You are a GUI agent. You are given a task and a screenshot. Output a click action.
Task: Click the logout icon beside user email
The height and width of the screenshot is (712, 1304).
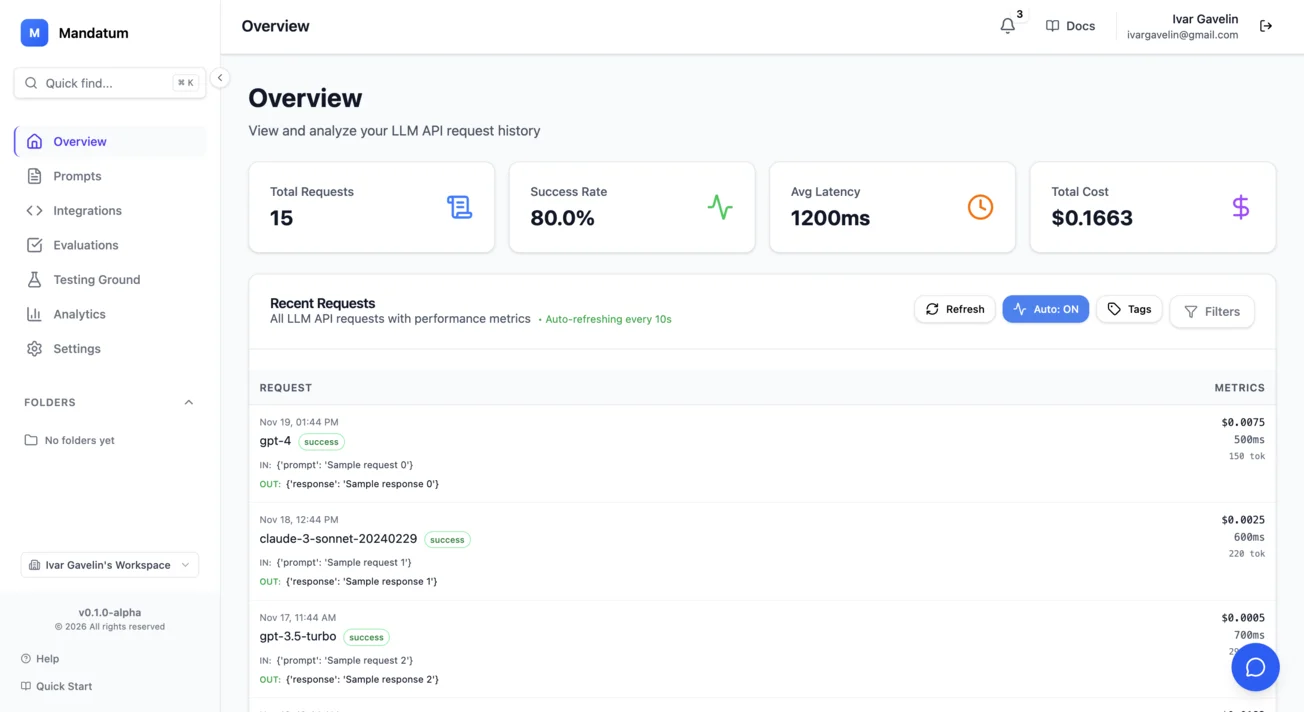point(1266,26)
